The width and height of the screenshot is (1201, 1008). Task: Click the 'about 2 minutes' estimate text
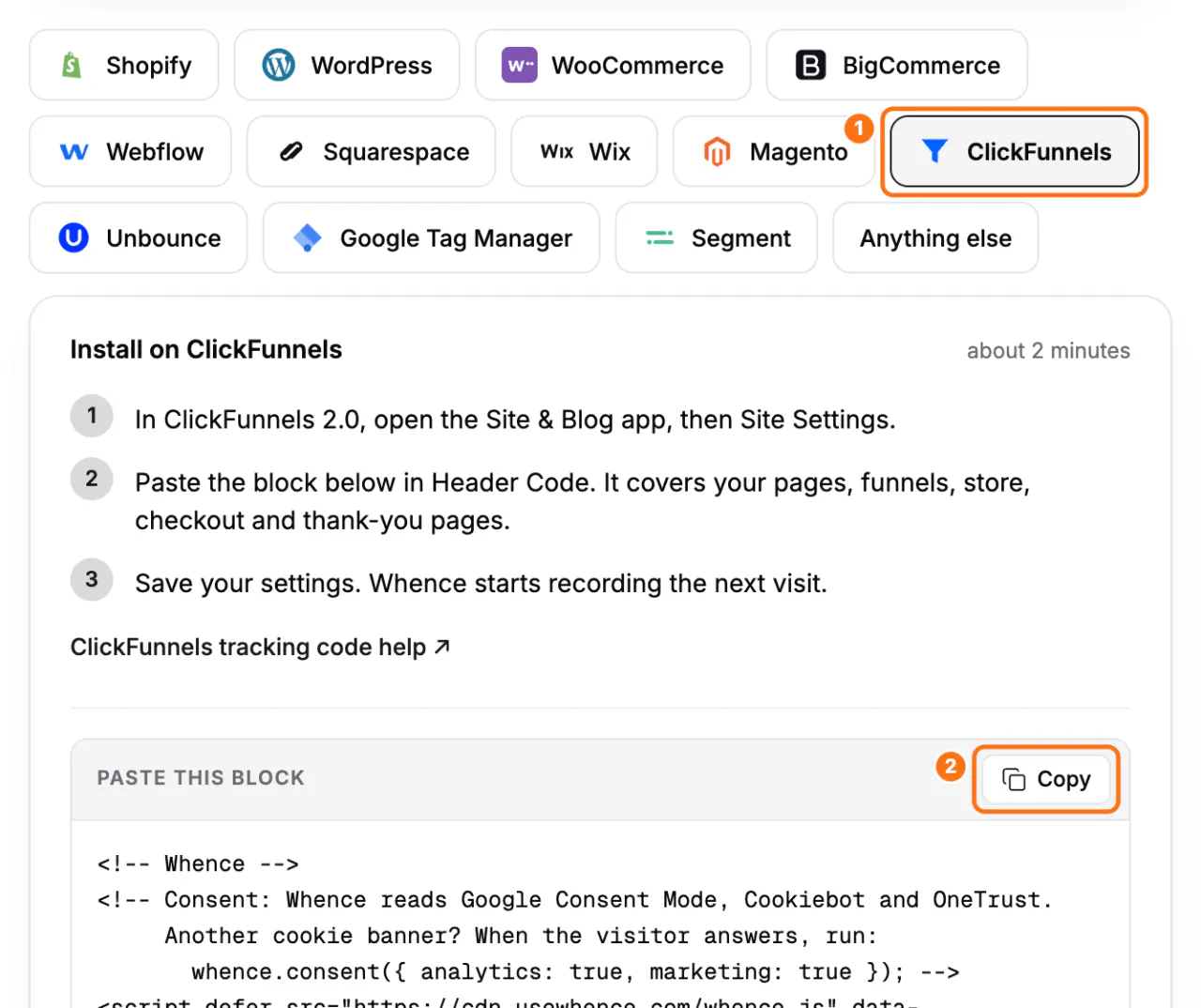(1048, 350)
